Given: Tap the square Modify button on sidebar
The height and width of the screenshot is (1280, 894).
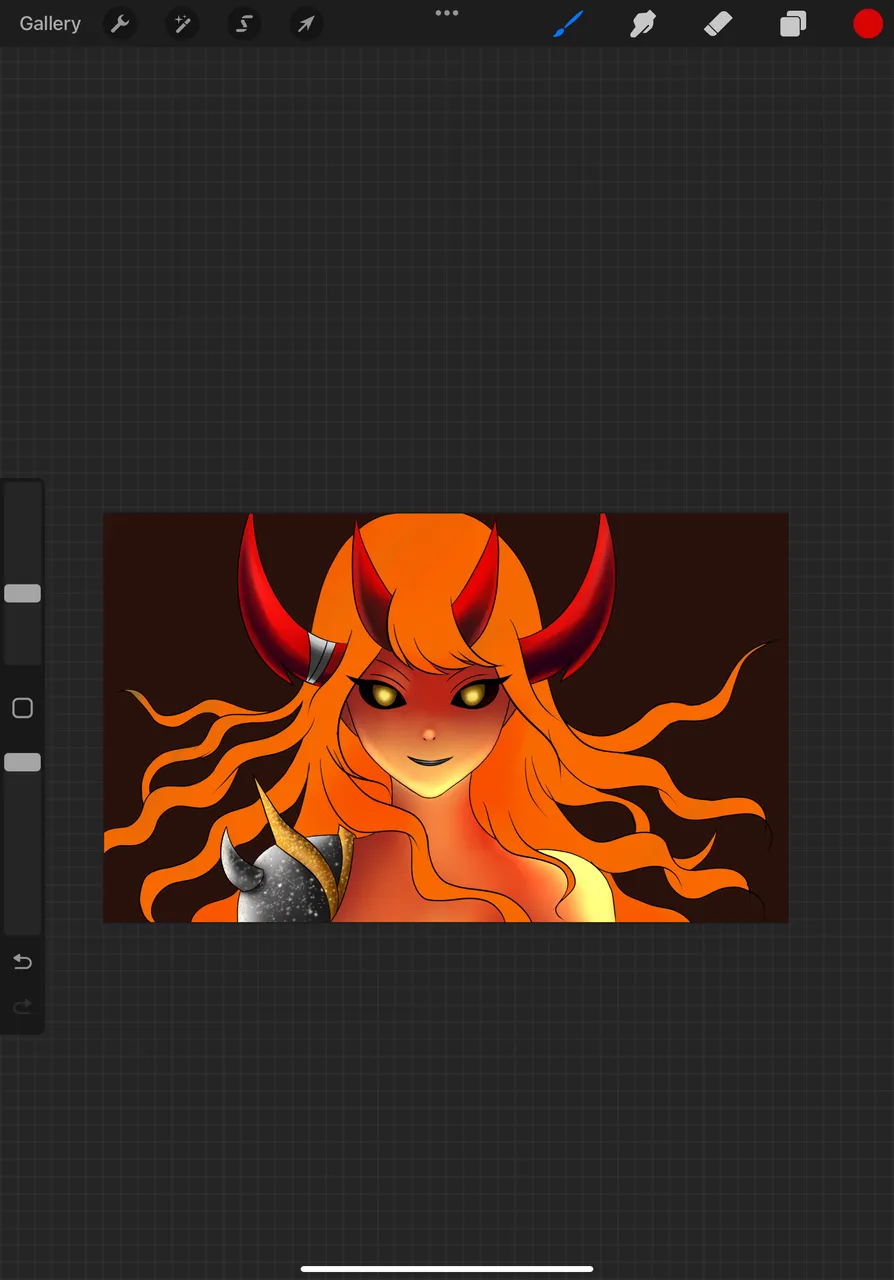Looking at the screenshot, I should [22, 708].
